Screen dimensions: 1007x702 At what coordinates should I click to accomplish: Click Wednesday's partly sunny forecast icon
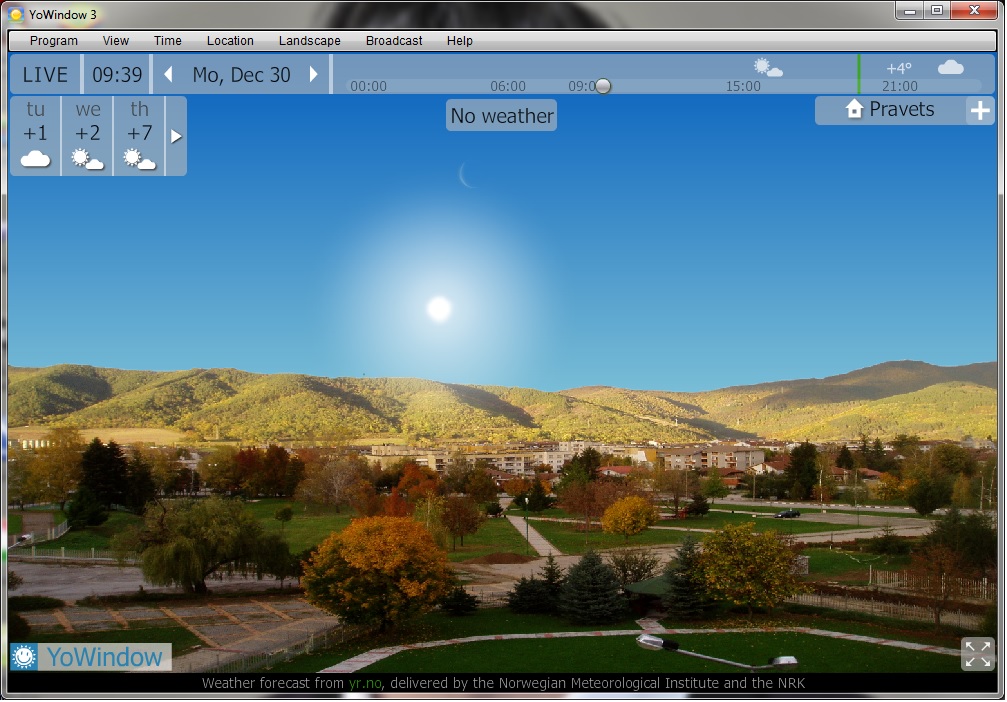pyautogui.click(x=88, y=159)
